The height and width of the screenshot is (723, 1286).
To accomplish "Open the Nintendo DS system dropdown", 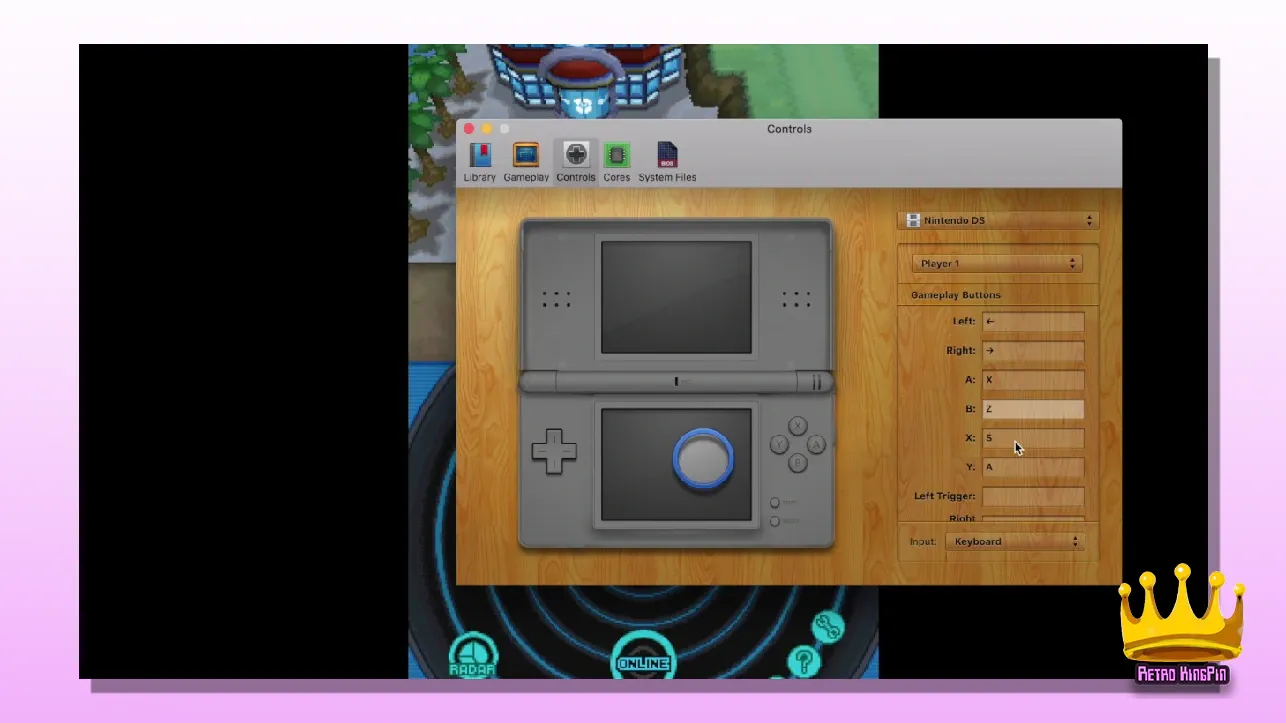I will (1000, 220).
